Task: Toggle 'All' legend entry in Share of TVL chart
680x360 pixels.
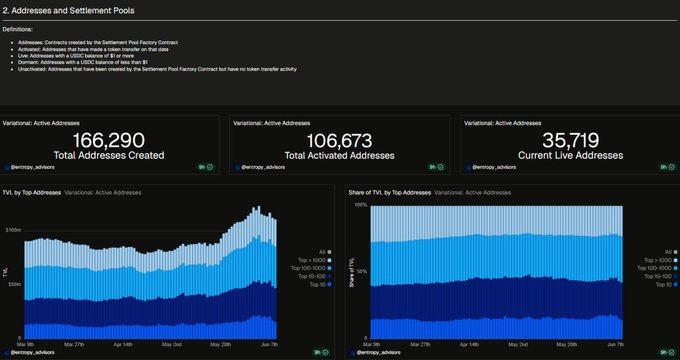Action: [x=671, y=252]
